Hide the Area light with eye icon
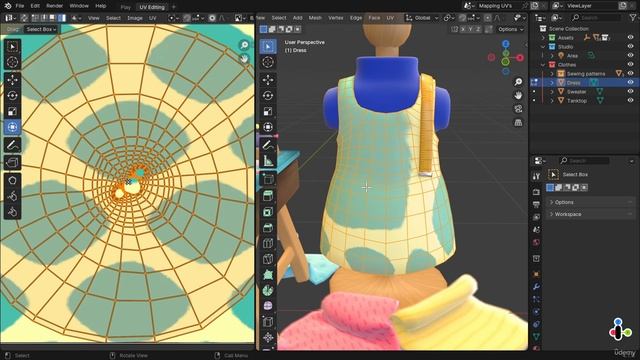The image size is (640, 360). [630, 56]
